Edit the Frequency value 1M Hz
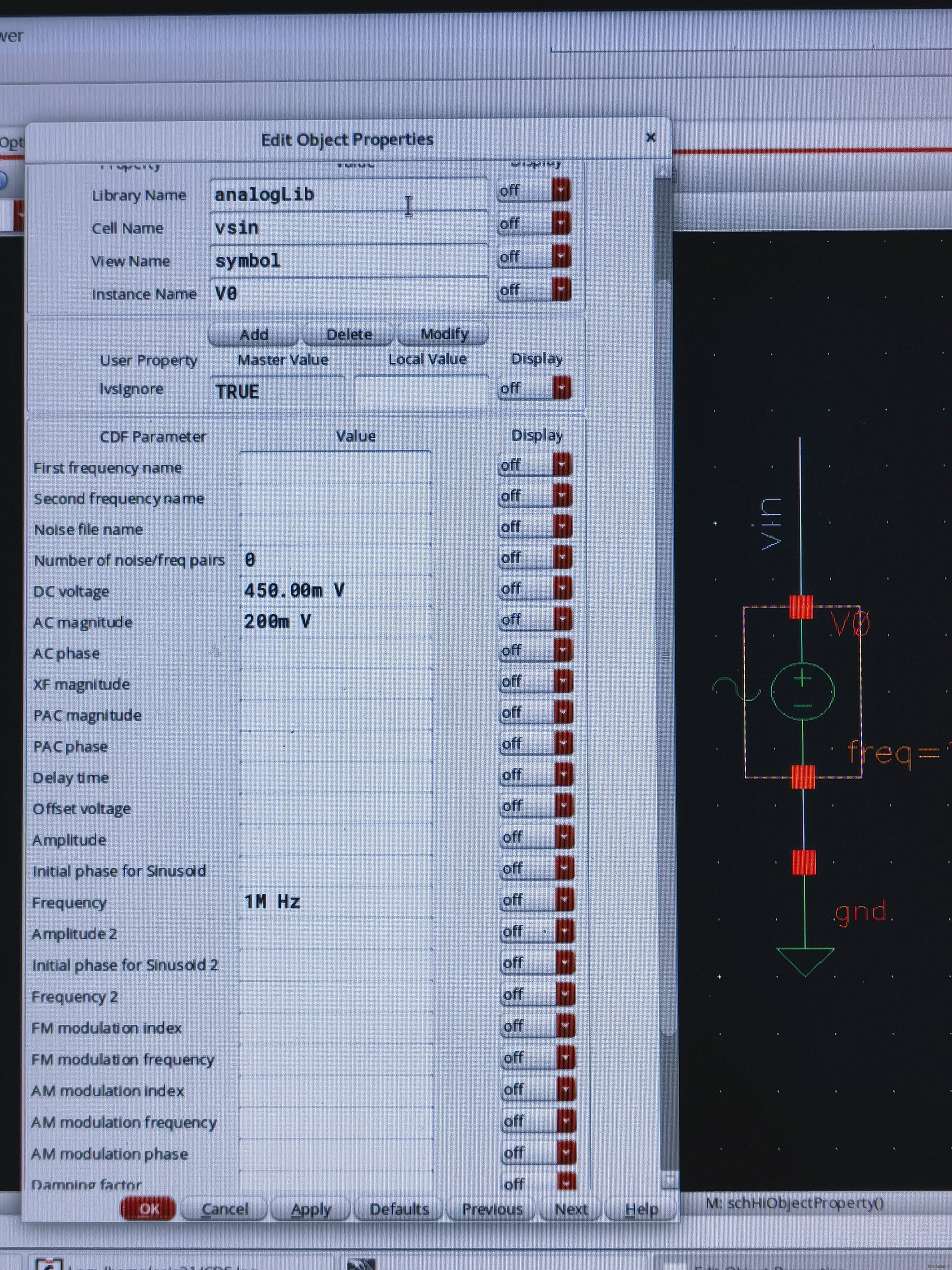Screen dimensions: 952x1270 pos(335,901)
